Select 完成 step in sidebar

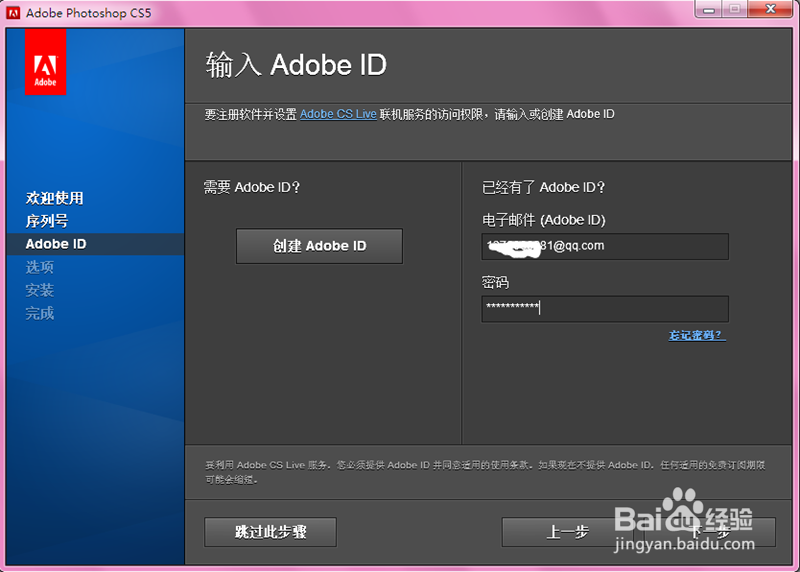click(40, 313)
